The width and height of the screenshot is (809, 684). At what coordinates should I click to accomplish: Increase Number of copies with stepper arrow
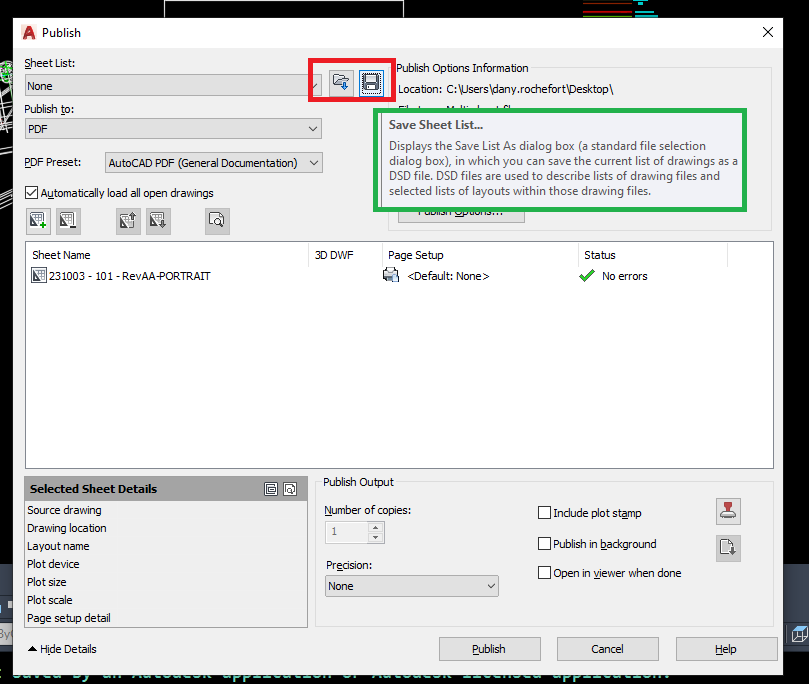(x=377, y=526)
